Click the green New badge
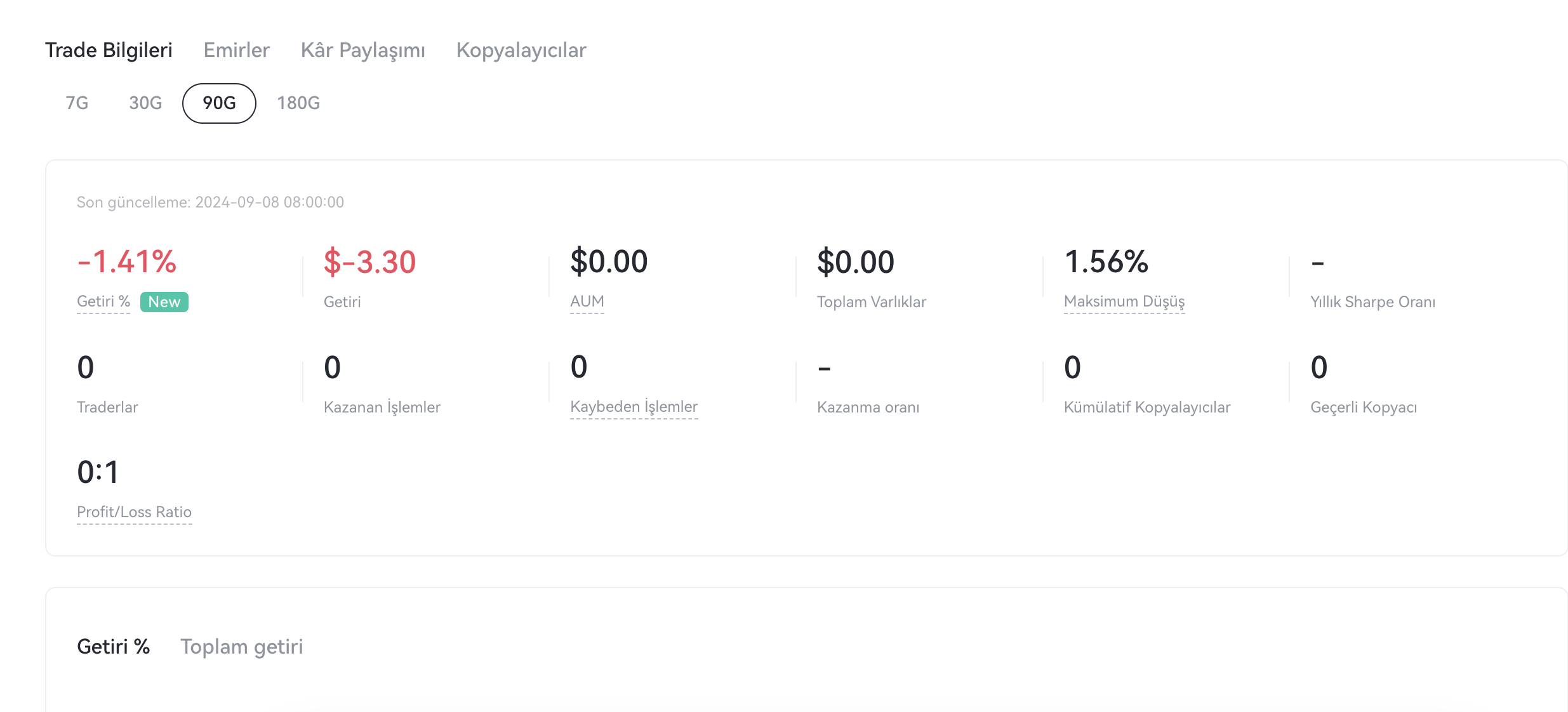 click(164, 302)
